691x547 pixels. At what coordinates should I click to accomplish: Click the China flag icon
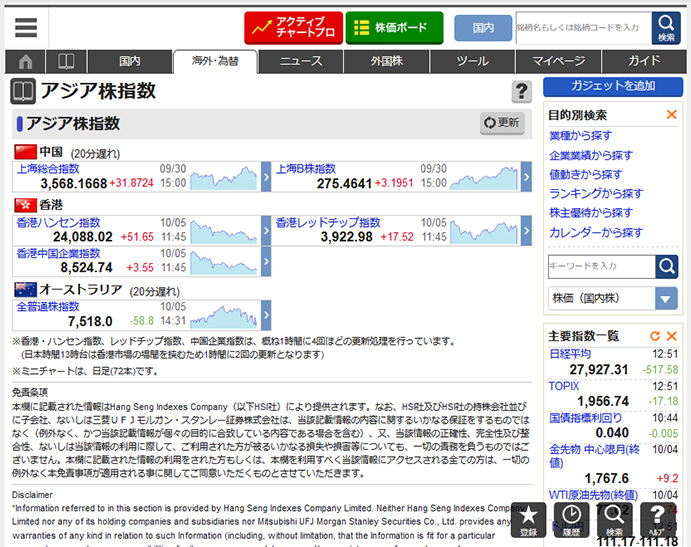(25, 152)
